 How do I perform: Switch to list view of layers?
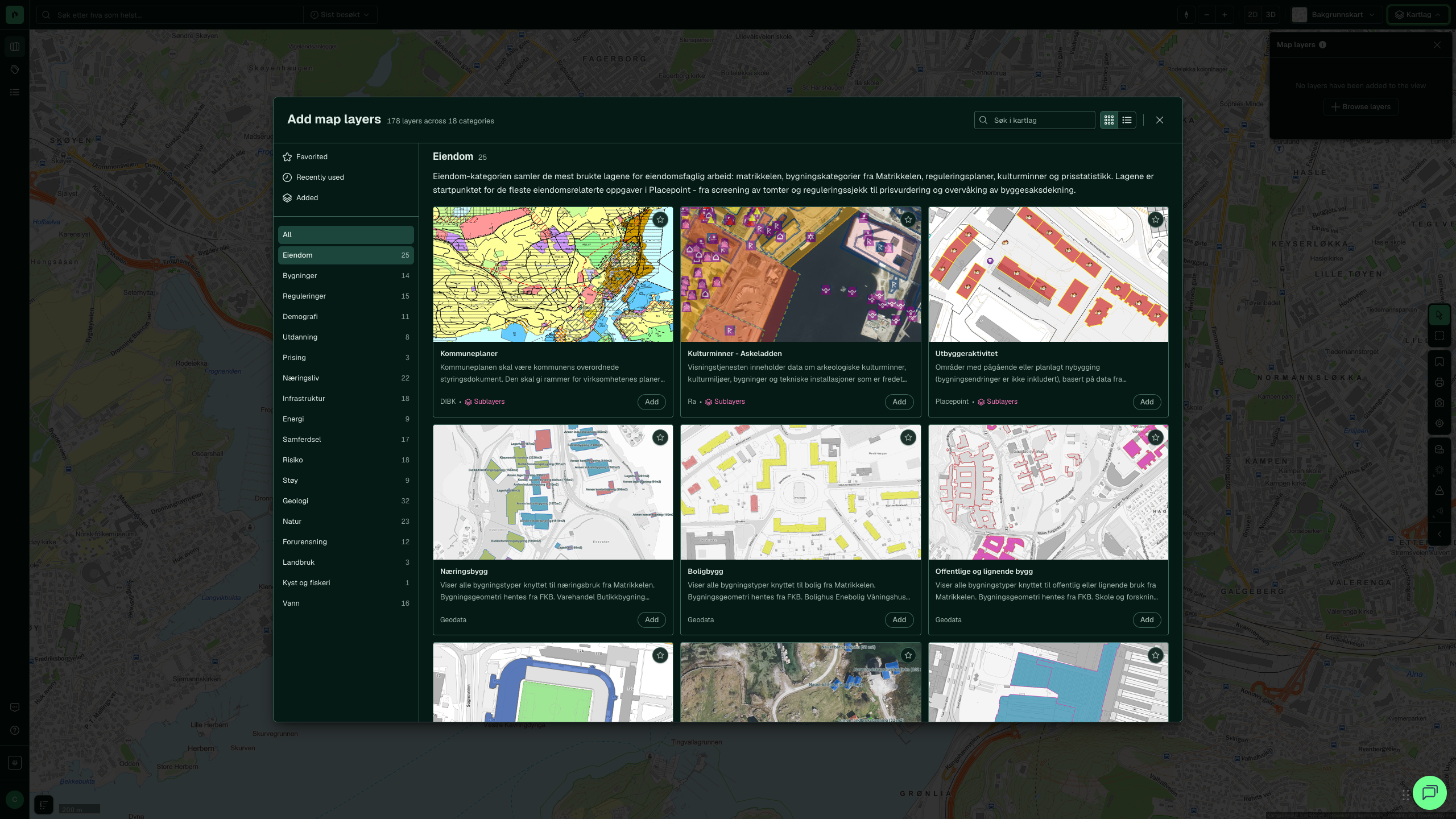[x=1127, y=120]
